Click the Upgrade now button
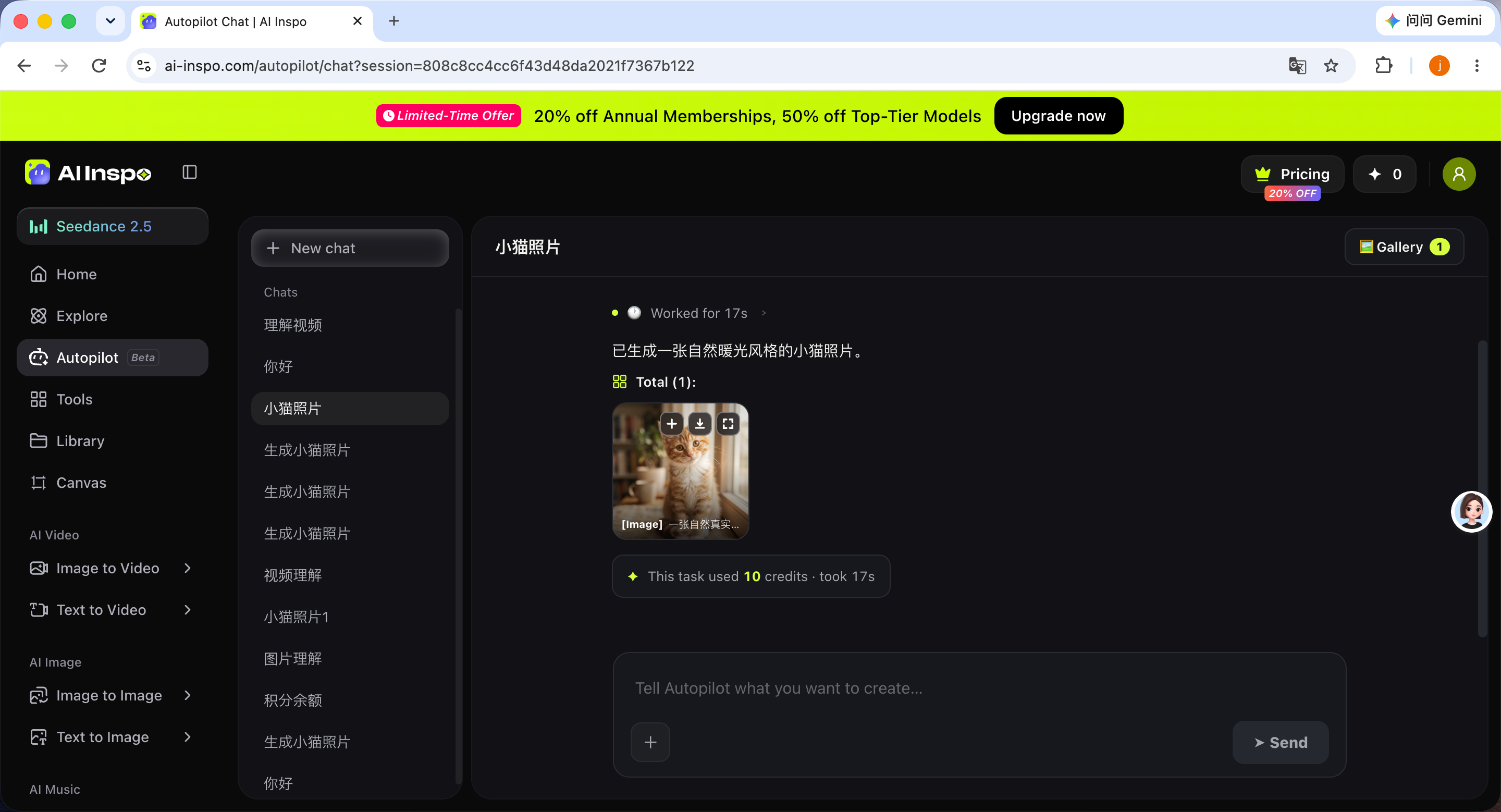 point(1058,116)
